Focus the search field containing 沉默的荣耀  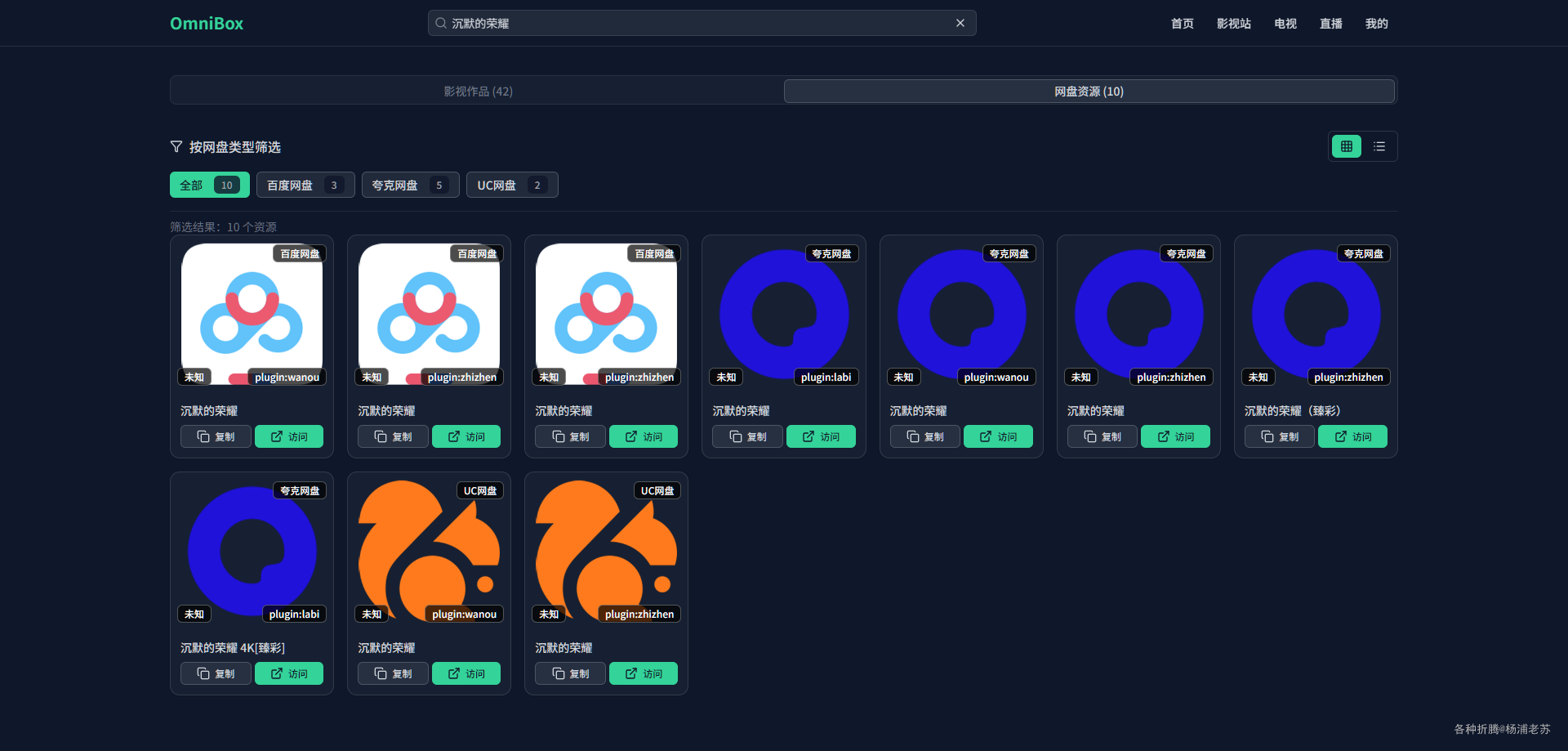tap(702, 23)
